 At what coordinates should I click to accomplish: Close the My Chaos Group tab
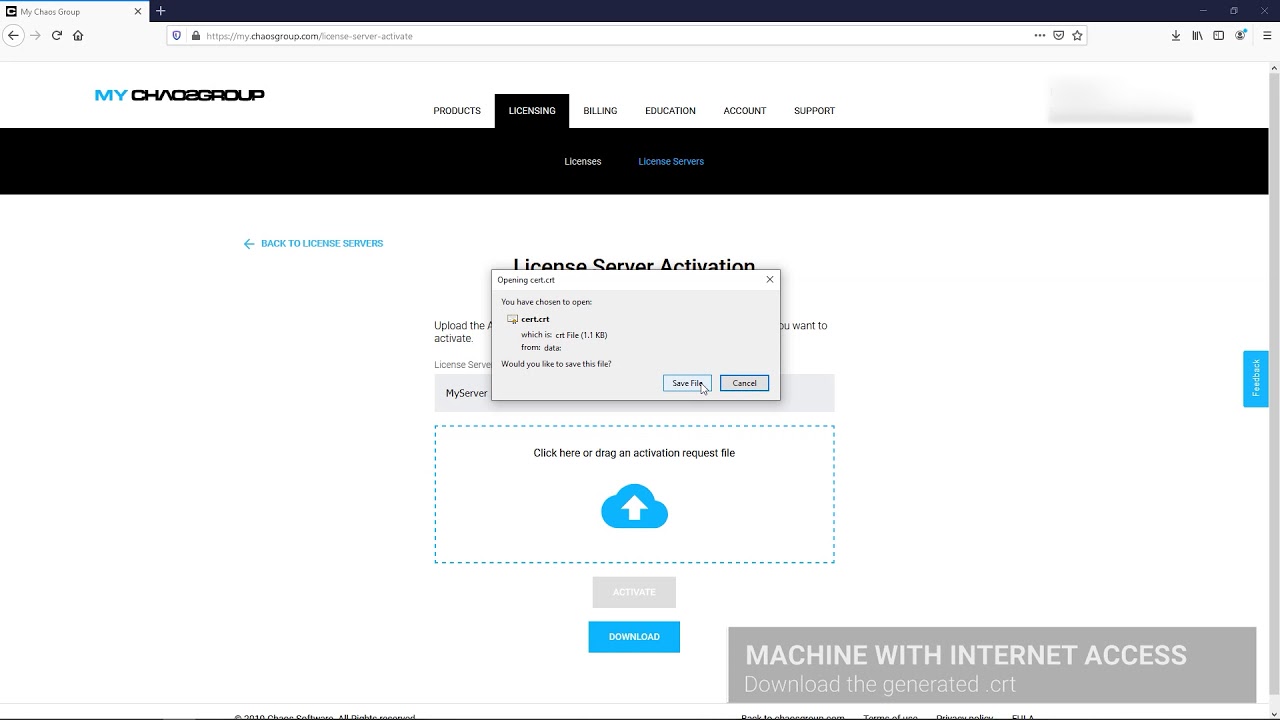point(138,11)
